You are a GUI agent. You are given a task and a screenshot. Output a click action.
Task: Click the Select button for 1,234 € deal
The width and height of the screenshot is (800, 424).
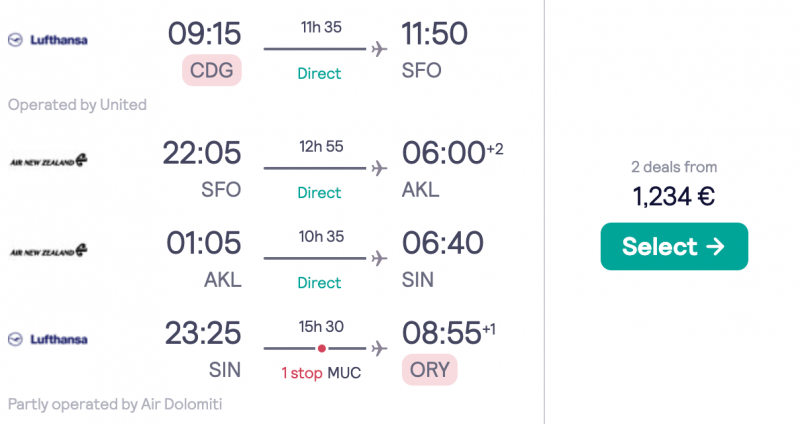pyautogui.click(x=674, y=246)
